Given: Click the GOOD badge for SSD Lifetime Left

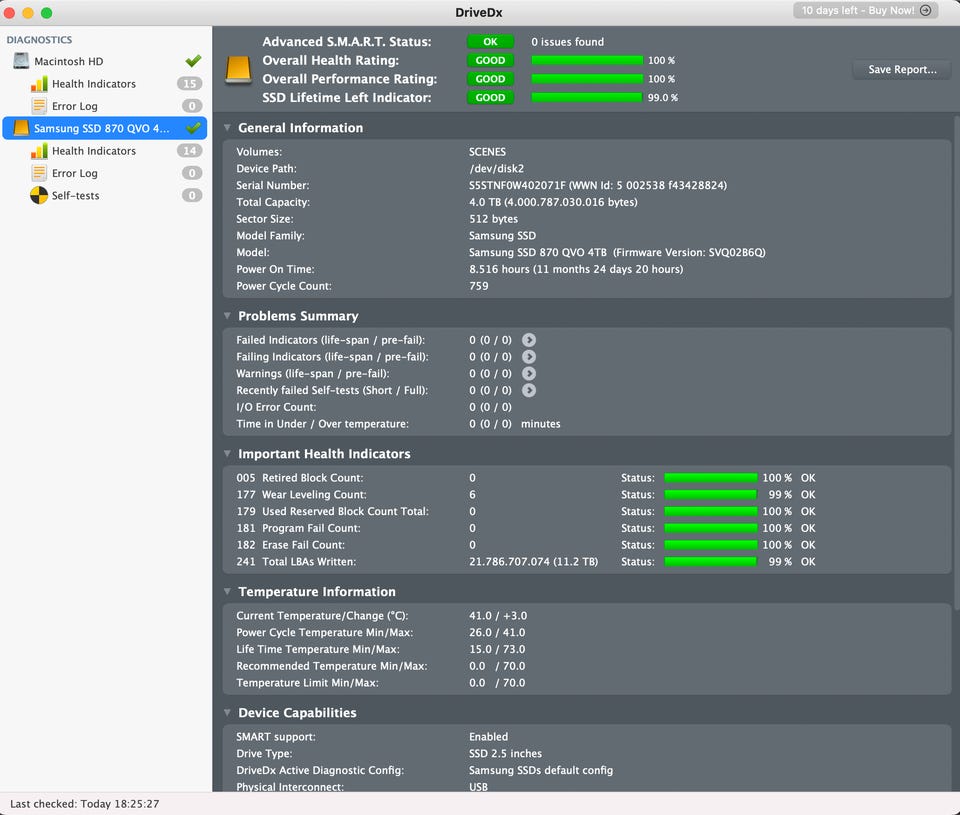Looking at the screenshot, I should (x=490, y=97).
